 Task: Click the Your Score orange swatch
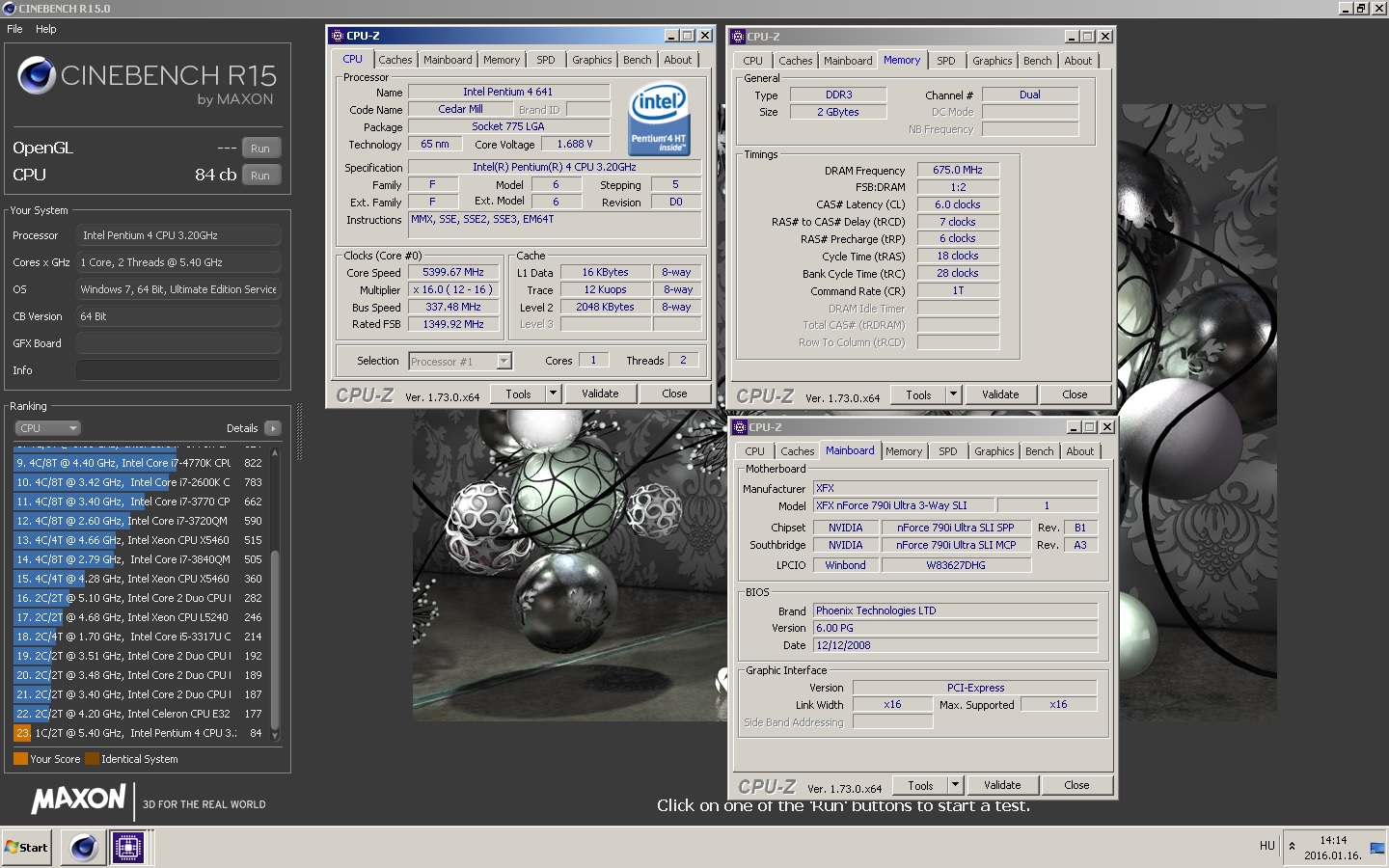point(20,759)
